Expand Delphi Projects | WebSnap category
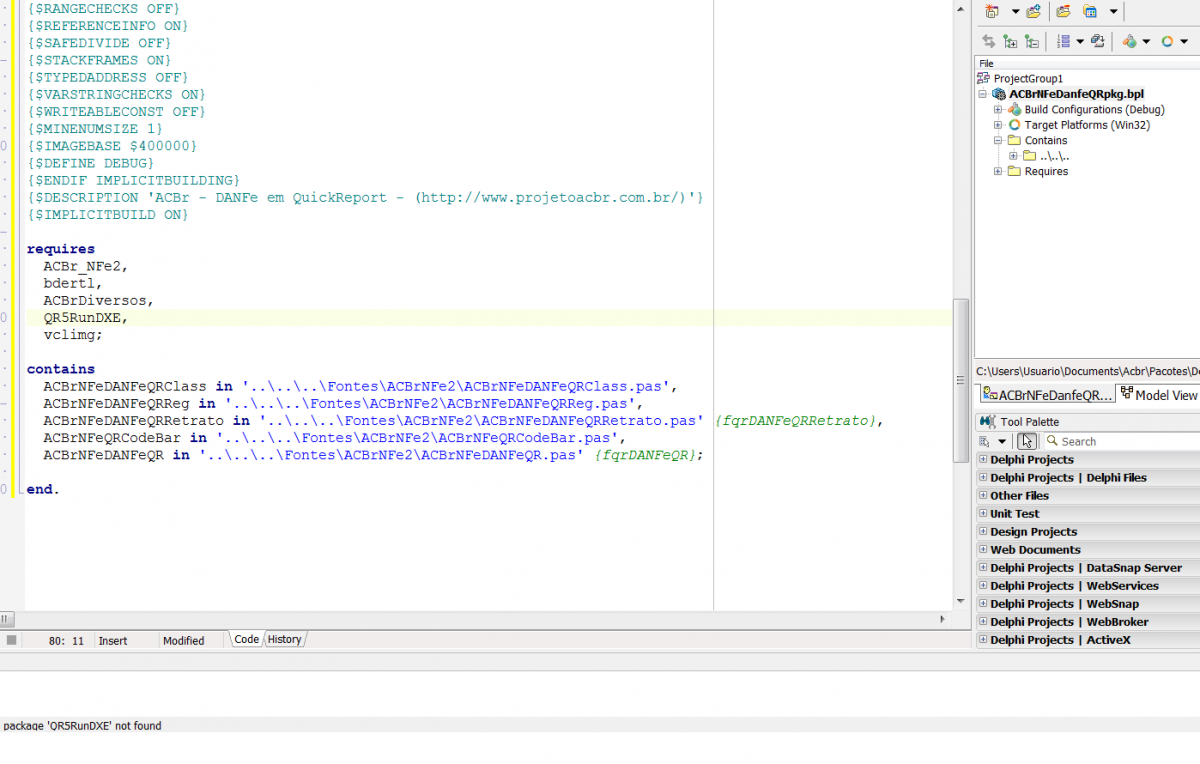The image size is (1200, 764). pyautogui.click(x=983, y=603)
